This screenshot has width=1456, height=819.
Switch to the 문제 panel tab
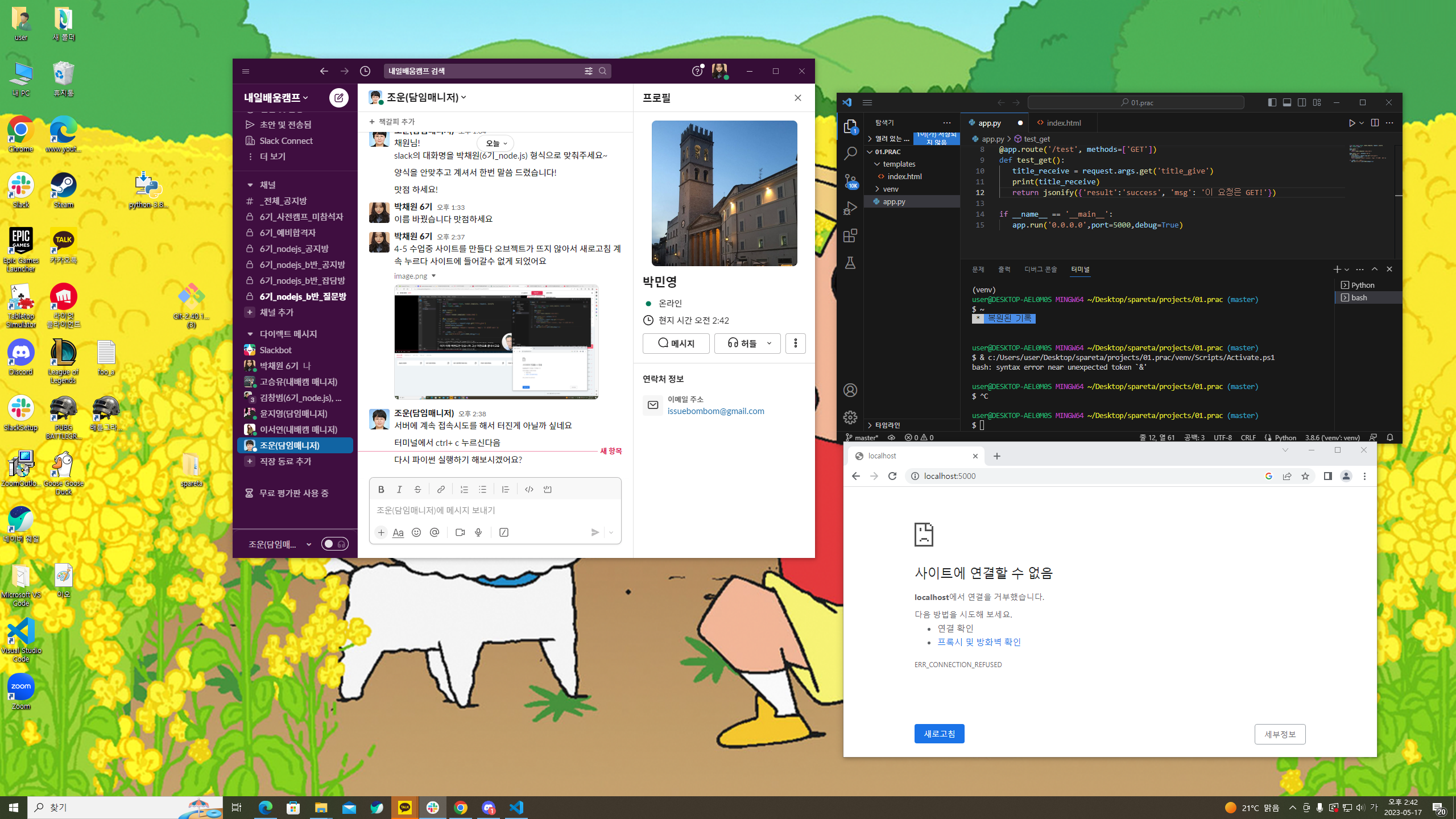coord(978,269)
